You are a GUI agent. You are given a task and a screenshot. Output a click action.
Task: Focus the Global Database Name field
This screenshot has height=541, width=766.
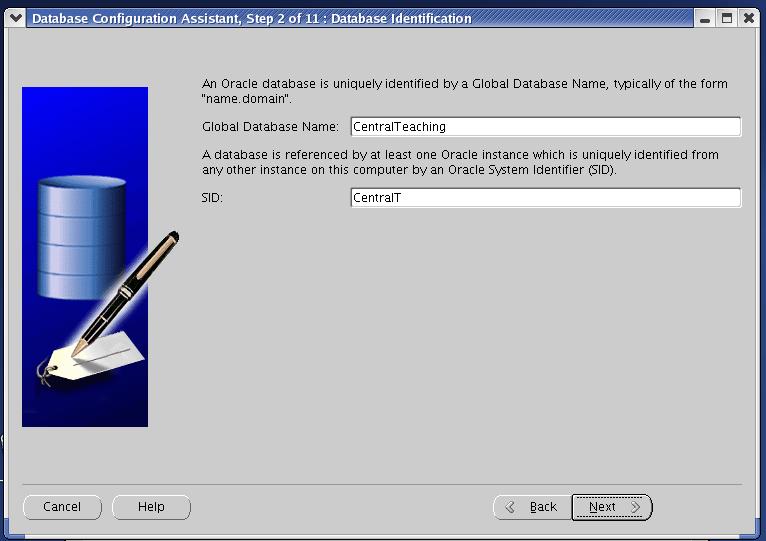click(x=545, y=127)
